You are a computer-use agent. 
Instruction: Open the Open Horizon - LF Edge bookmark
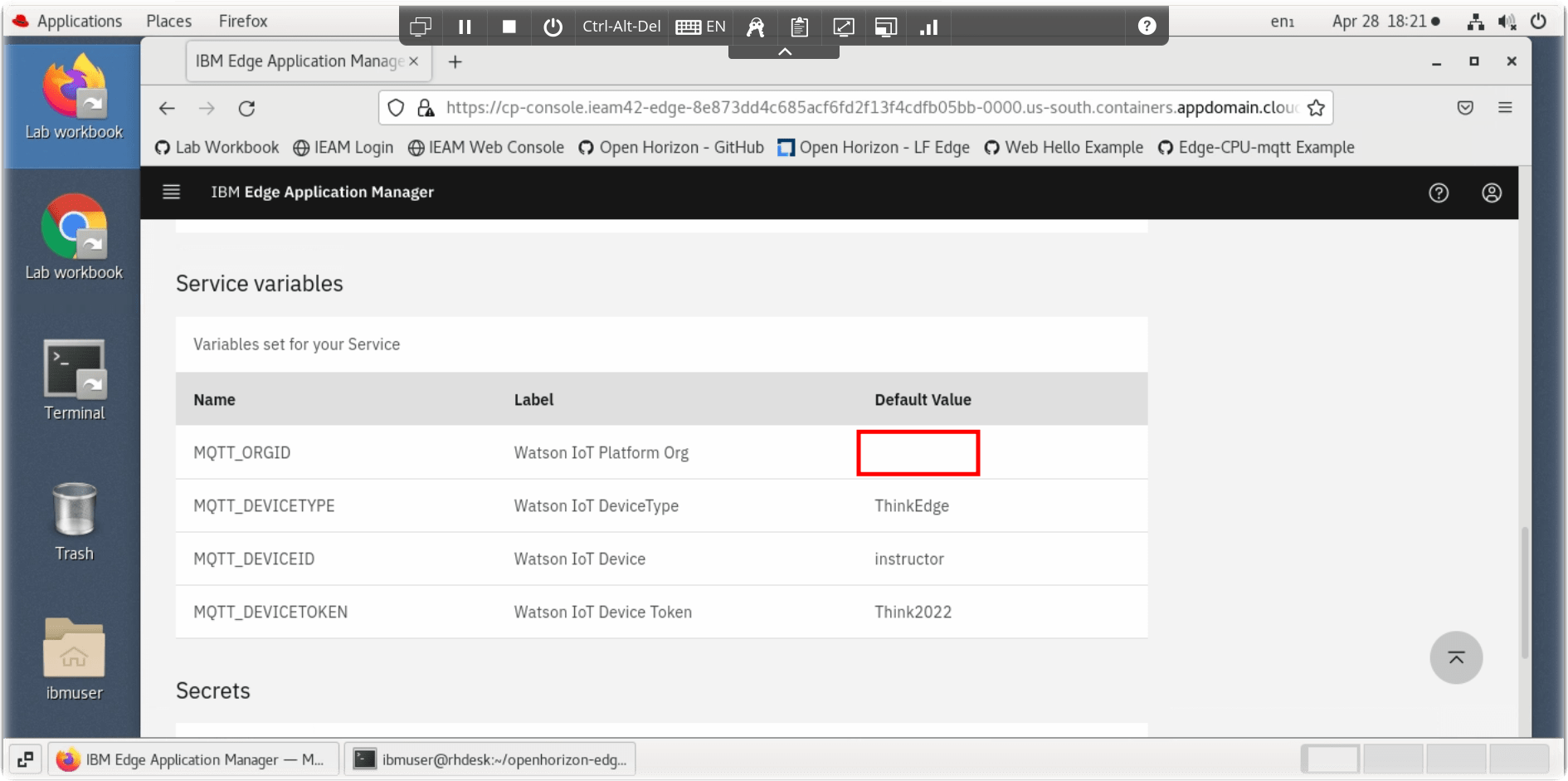click(x=874, y=148)
